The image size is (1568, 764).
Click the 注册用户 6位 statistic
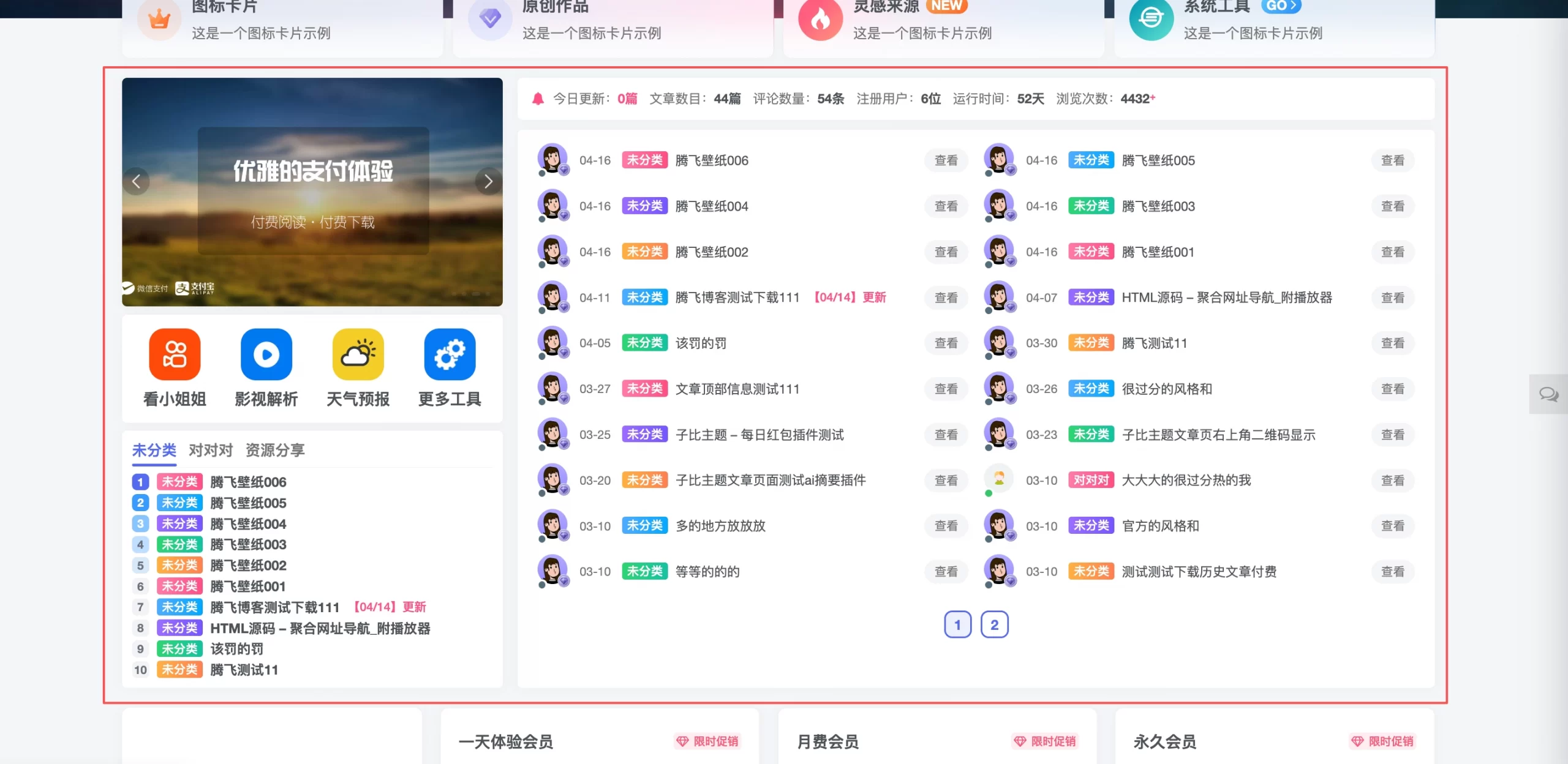coord(899,99)
